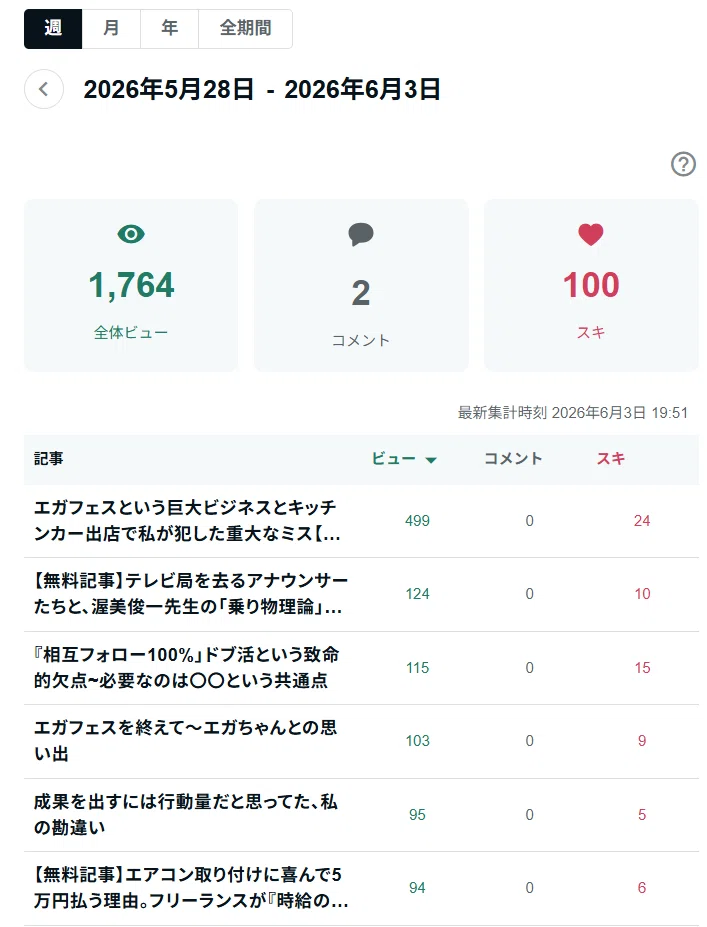Viewport: 707px width, 927px height.
Task: Open article エガフェスという巨大ビジネスとキッチンカー
Action: pos(187,521)
